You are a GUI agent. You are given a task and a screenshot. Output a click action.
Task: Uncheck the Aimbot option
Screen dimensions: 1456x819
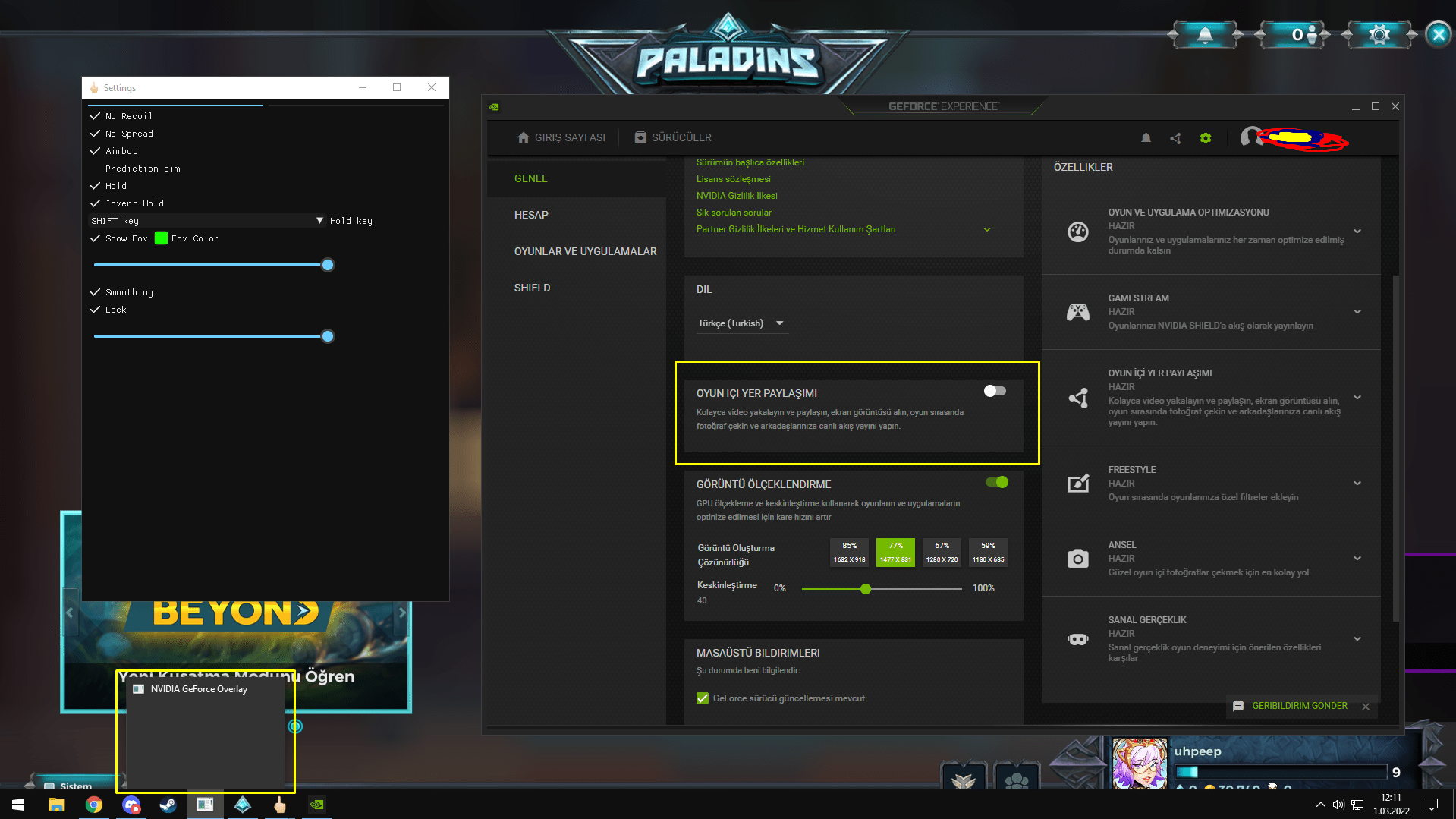pyautogui.click(x=95, y=151)
